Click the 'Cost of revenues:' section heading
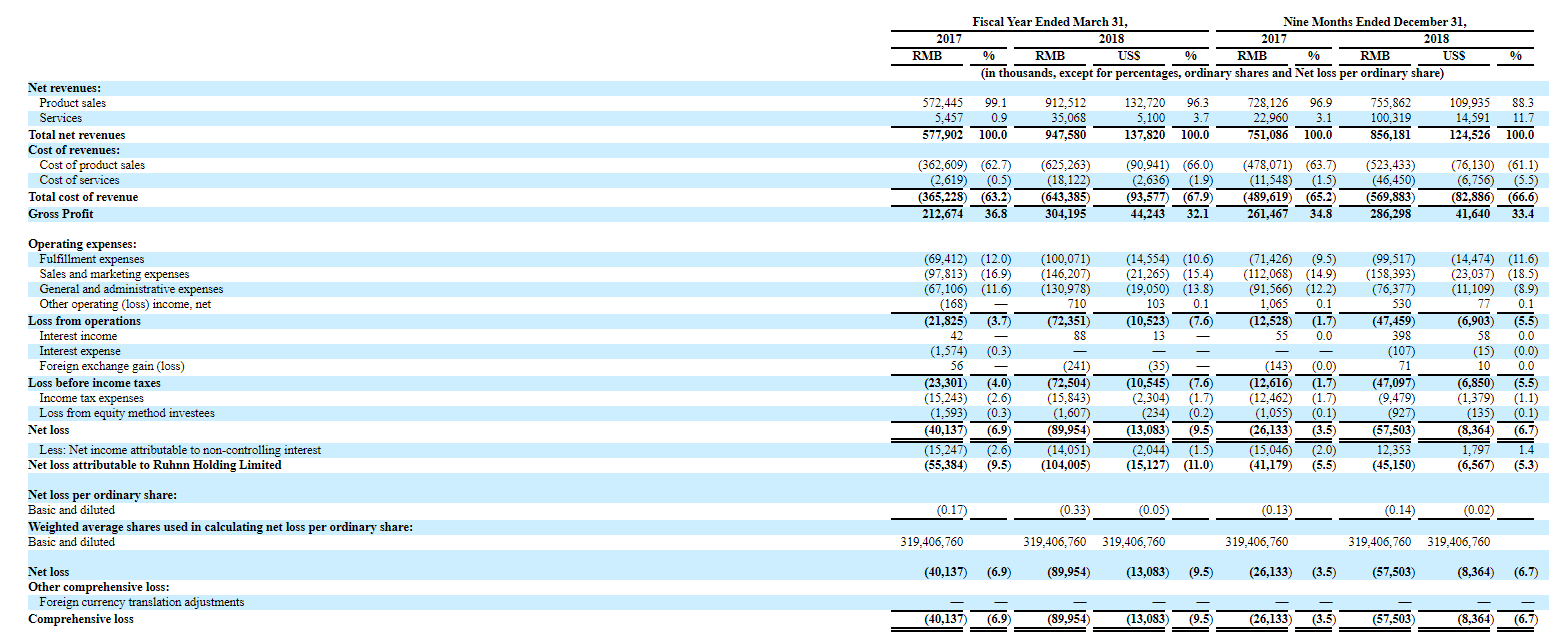Viewport: 1559px width, 642px height. (x=76, y=150)
